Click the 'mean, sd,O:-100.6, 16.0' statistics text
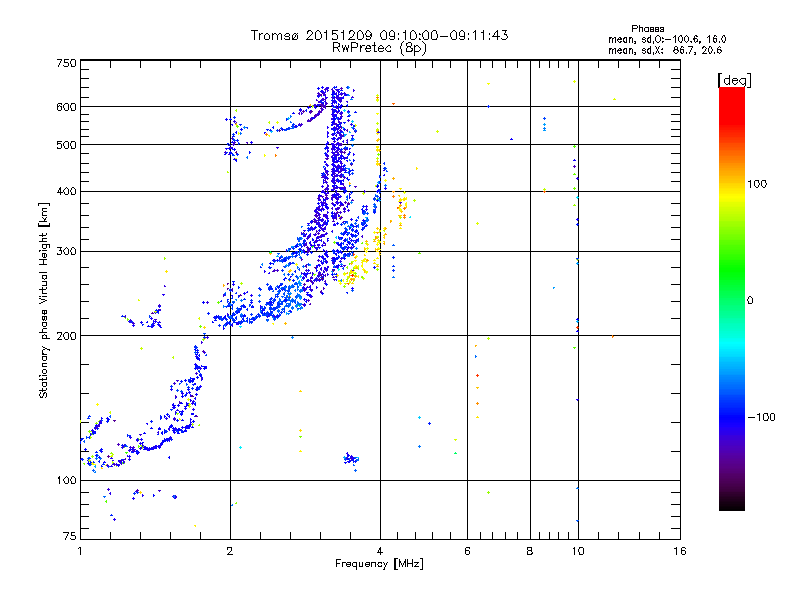800x600 pixels. tap(667, 39)
